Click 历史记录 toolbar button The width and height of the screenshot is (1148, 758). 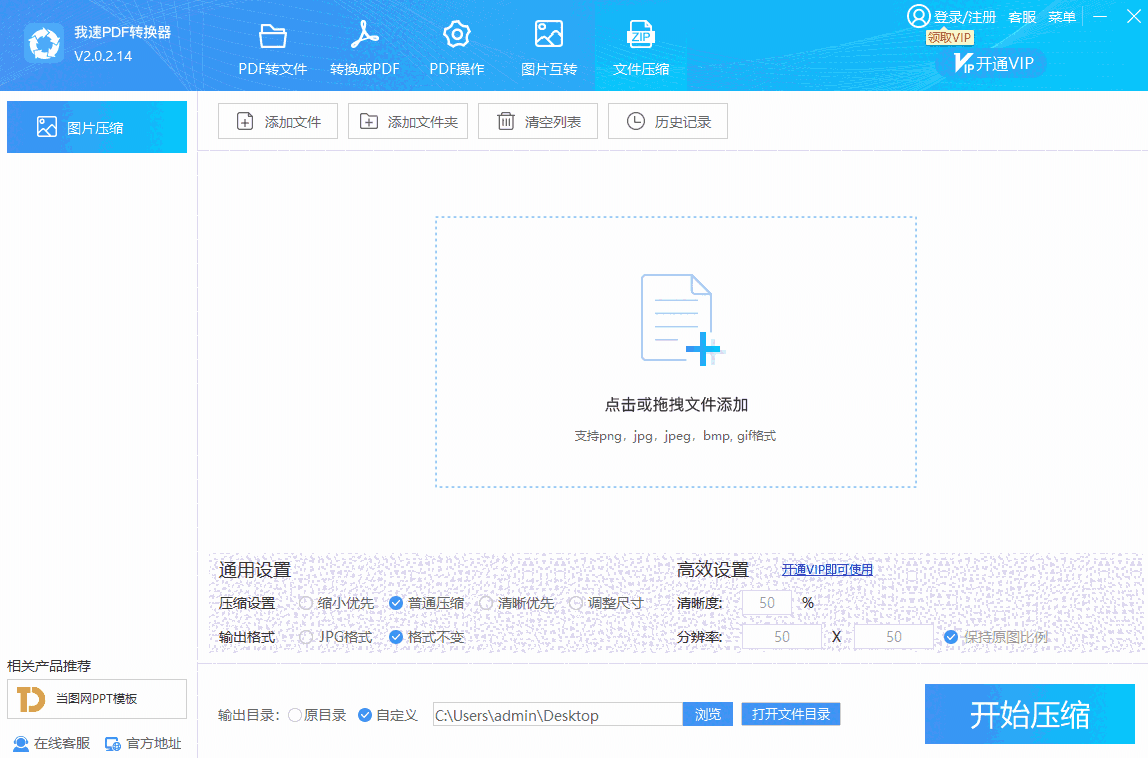(667, 122)
